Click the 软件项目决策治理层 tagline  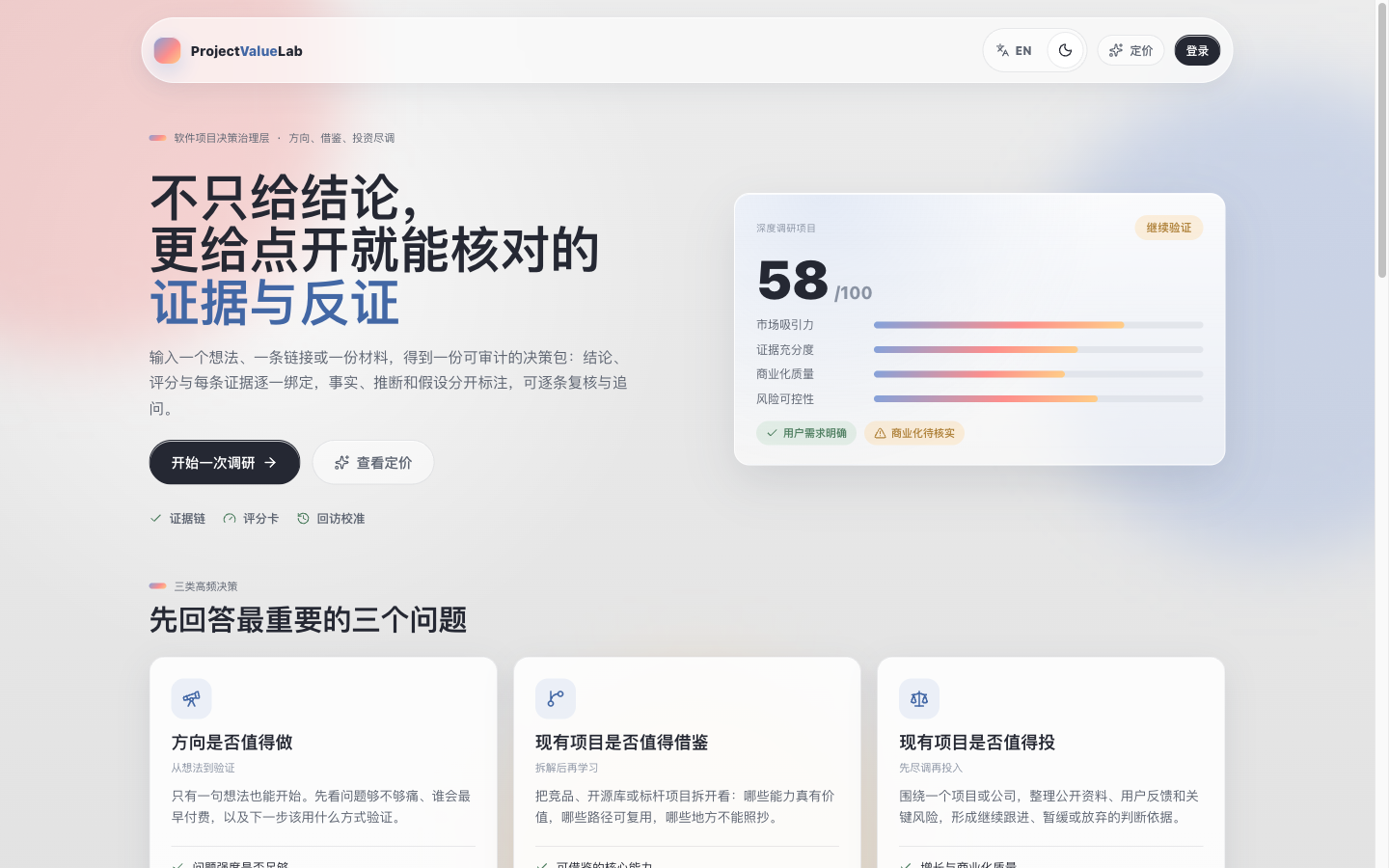[x=222, y=138]
